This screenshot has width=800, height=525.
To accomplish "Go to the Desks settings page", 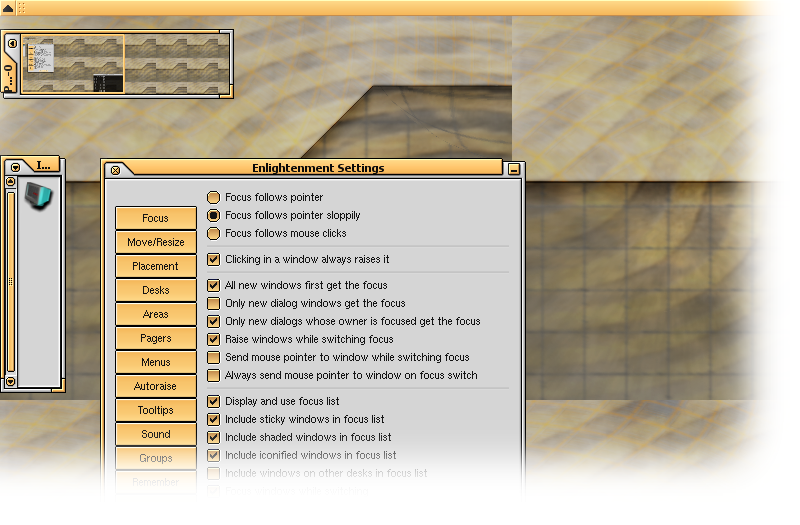I will pyautogui.click(x=156, y=290).
